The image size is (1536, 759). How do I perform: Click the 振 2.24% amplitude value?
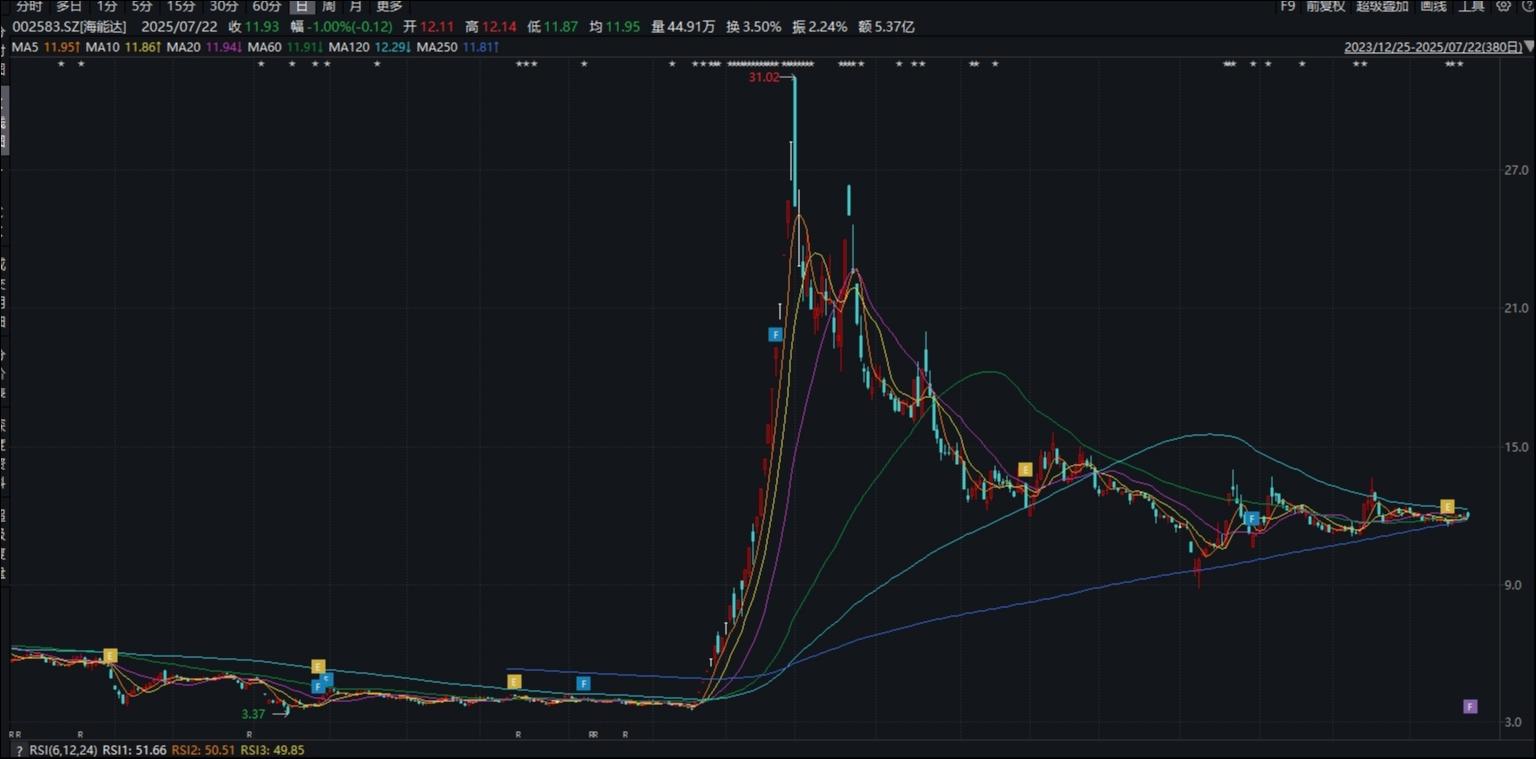(x=820, y=27)
